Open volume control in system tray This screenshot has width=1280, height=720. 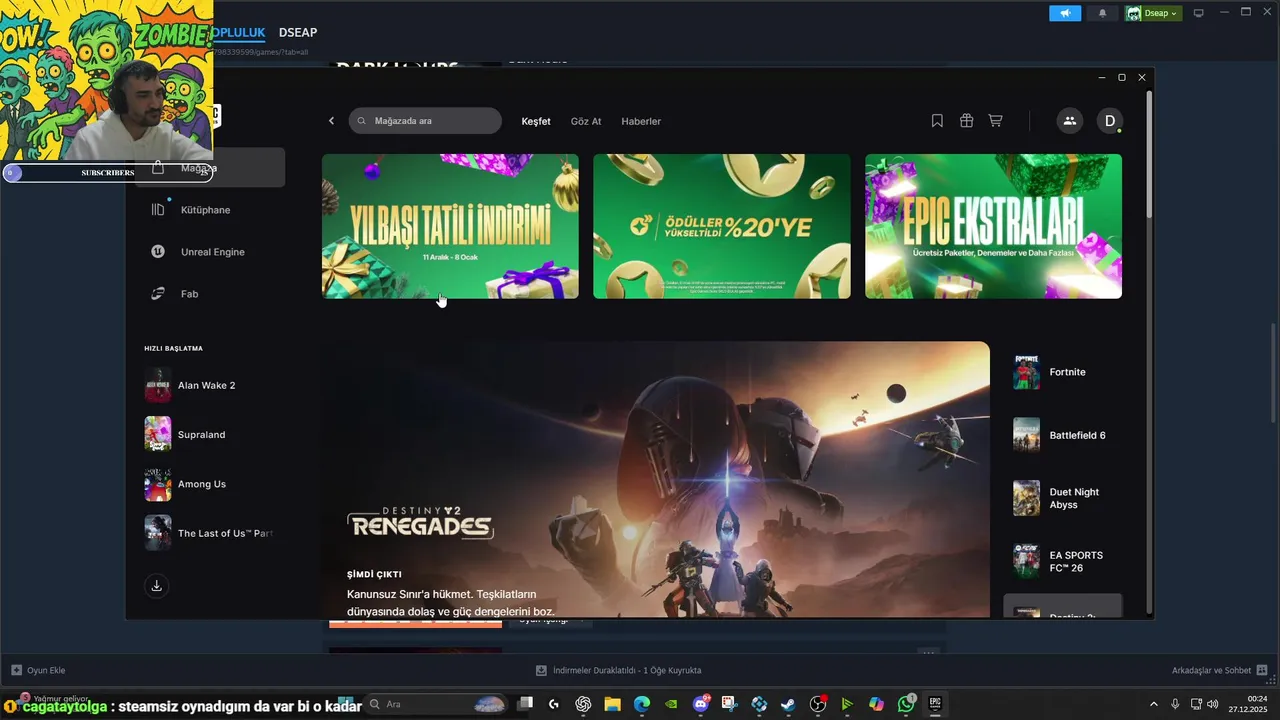coord(1213,704)
